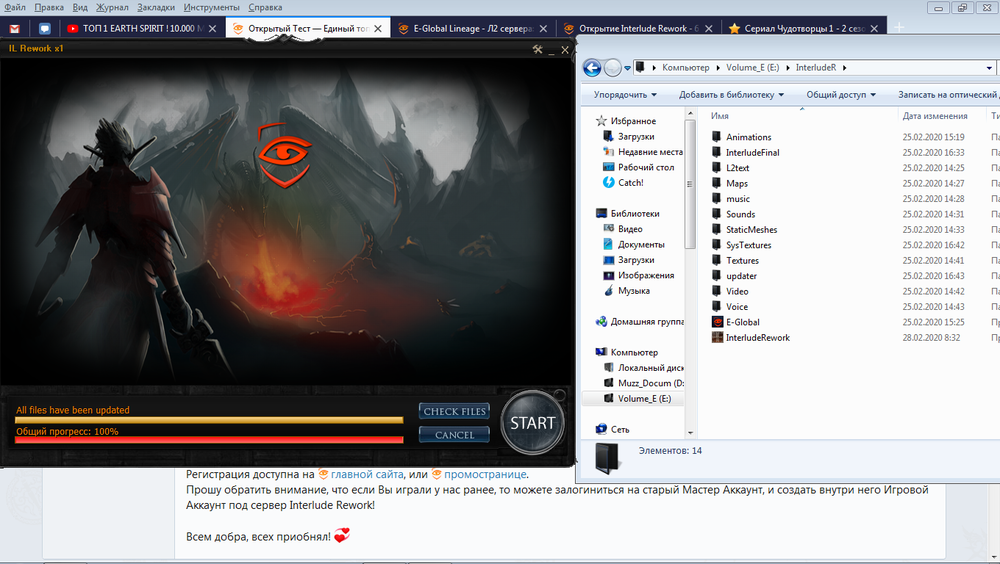The width and height of the screenshot is (1000, 564).
Task: Open the pinned chat bubble tab icon
Action: pyautogui.click(x=45, y=29)
